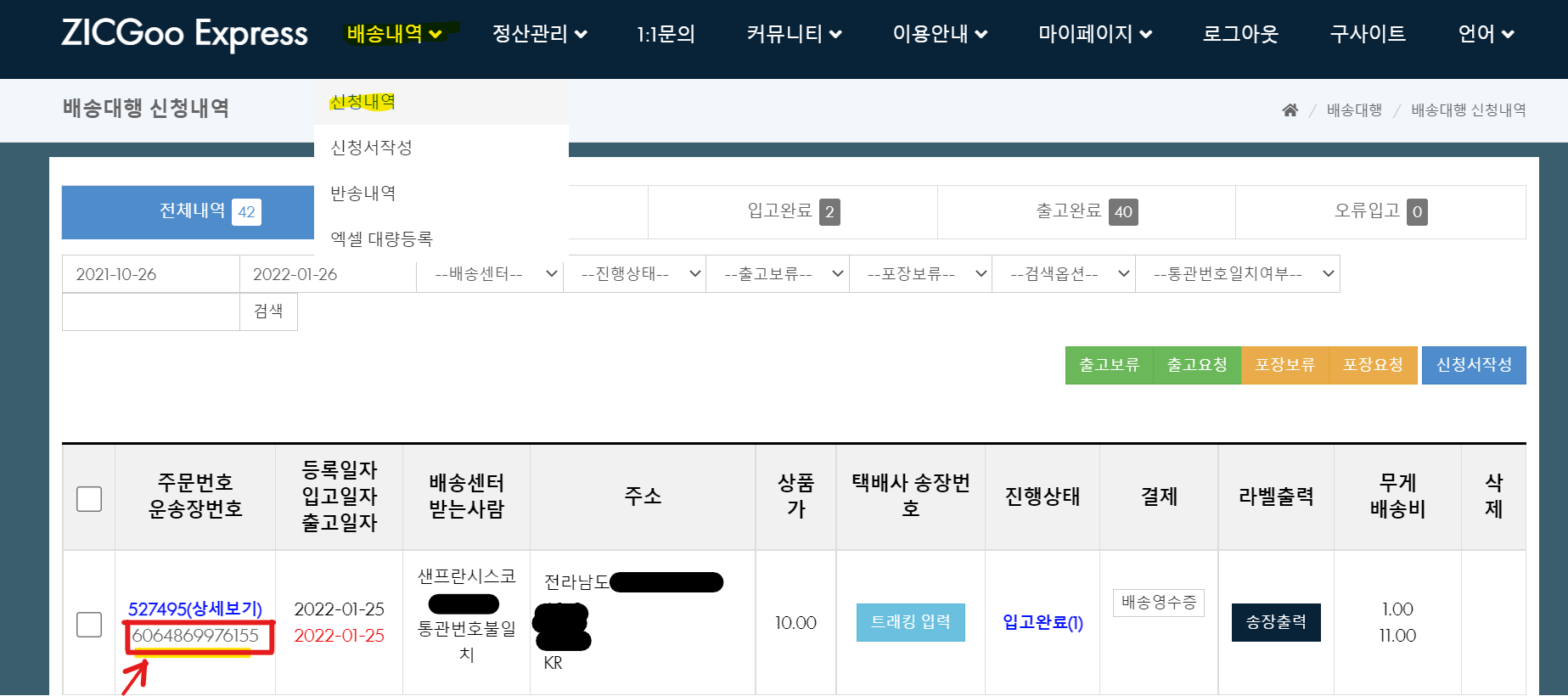Click the blue 신청서작성 button
1568x696 pixels.
point(1473,365)
